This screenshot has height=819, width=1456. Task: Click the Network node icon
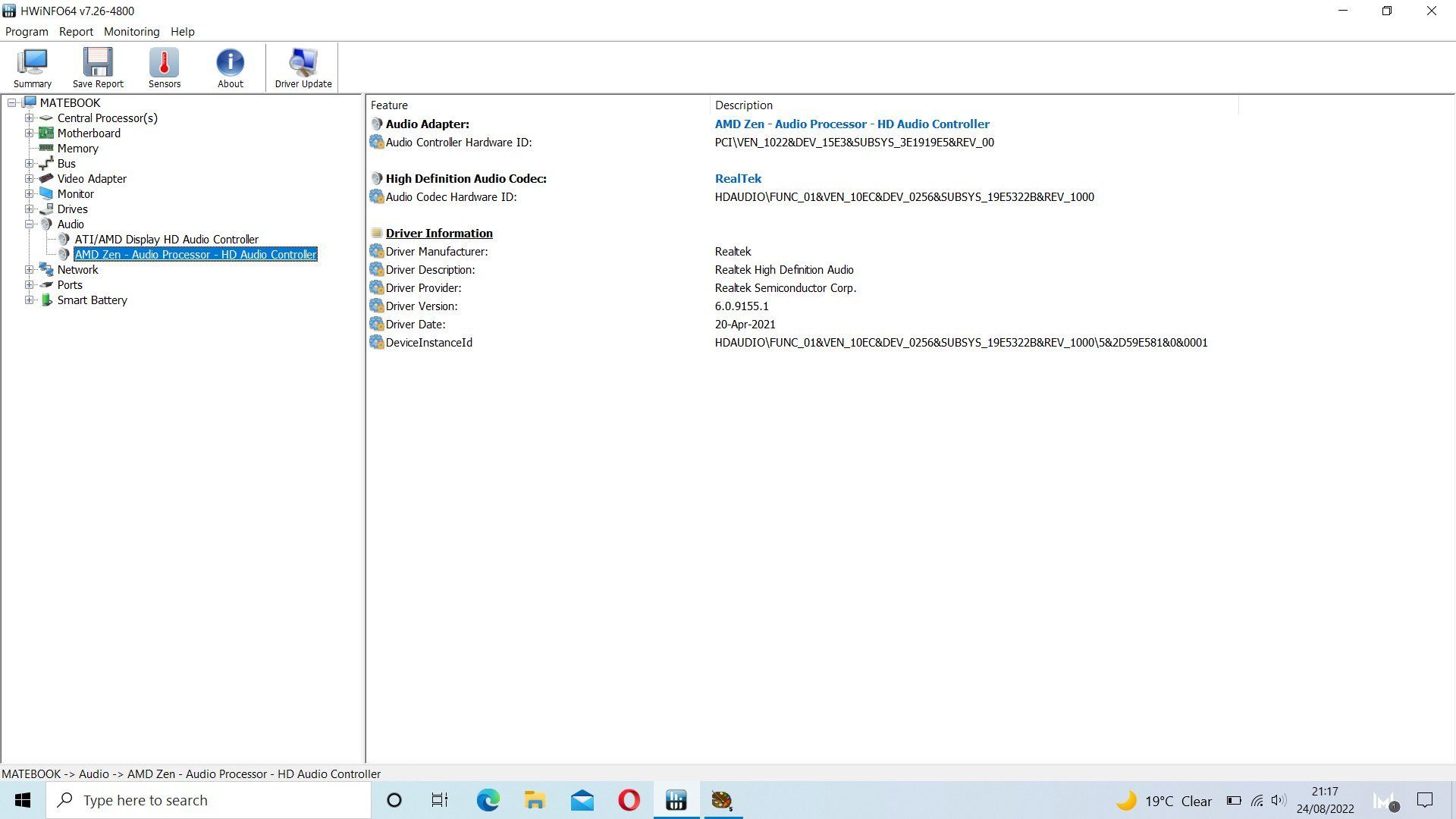tap(46, 269)
